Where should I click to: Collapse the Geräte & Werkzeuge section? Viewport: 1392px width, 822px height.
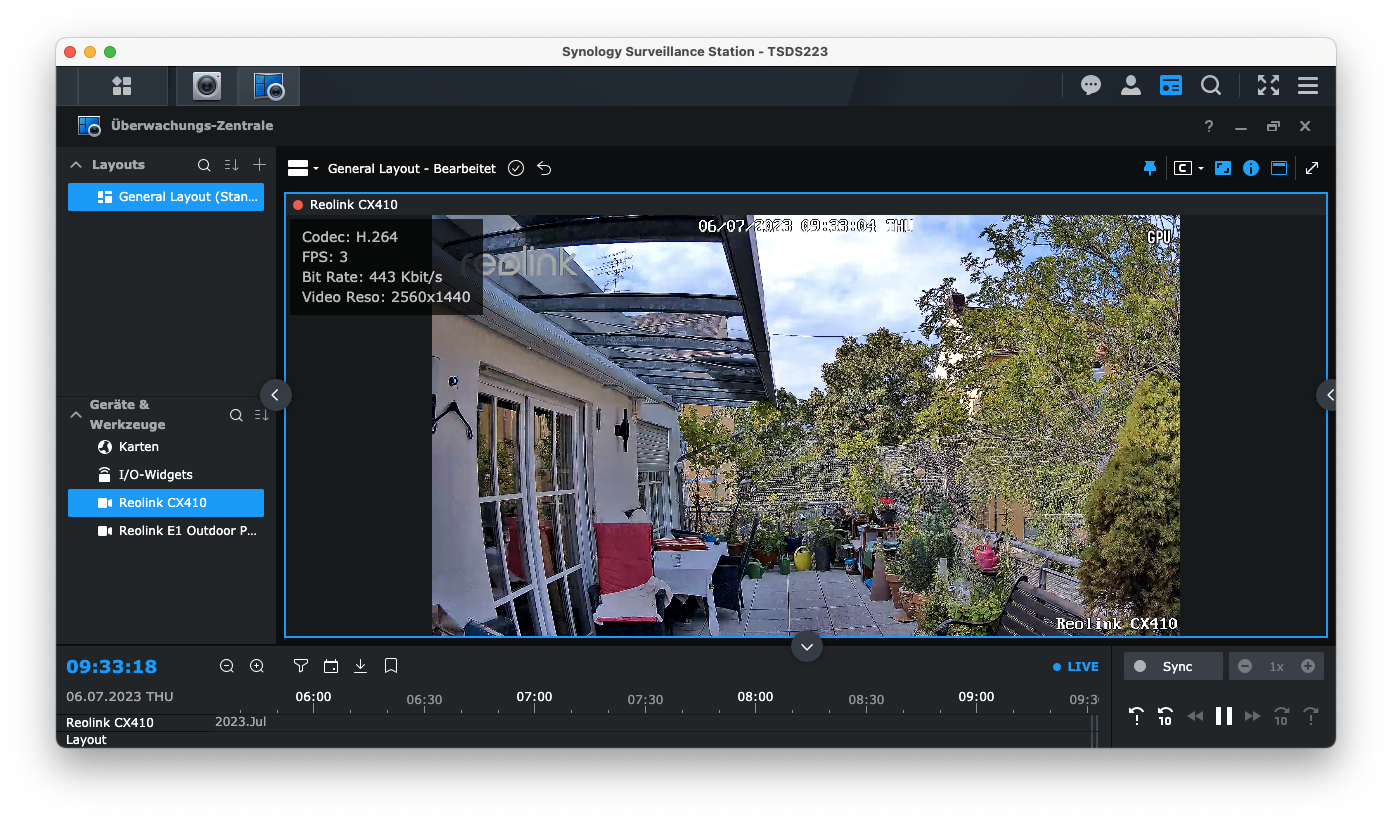click(76, 414)
